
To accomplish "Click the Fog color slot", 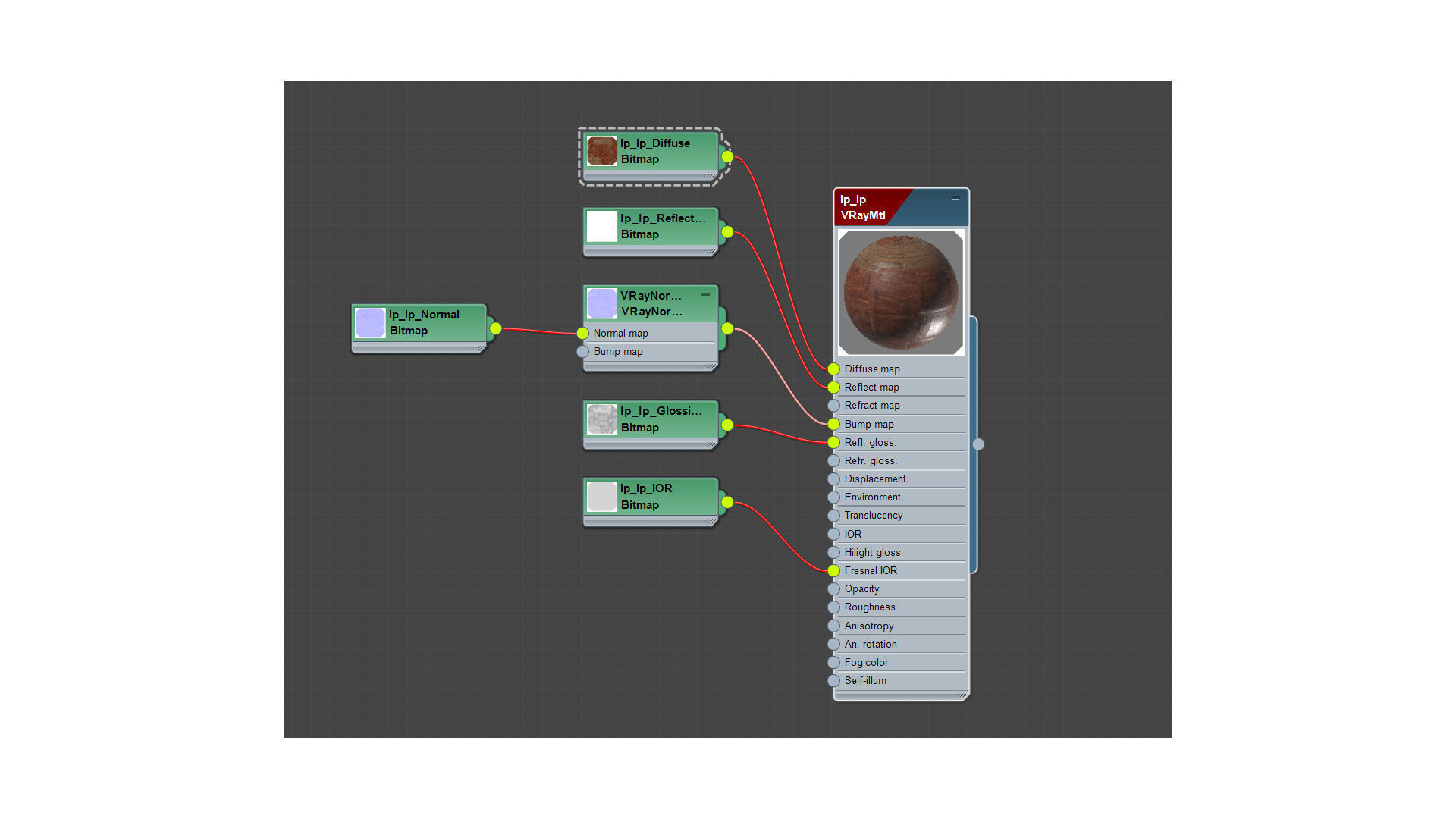I will 866,663.
